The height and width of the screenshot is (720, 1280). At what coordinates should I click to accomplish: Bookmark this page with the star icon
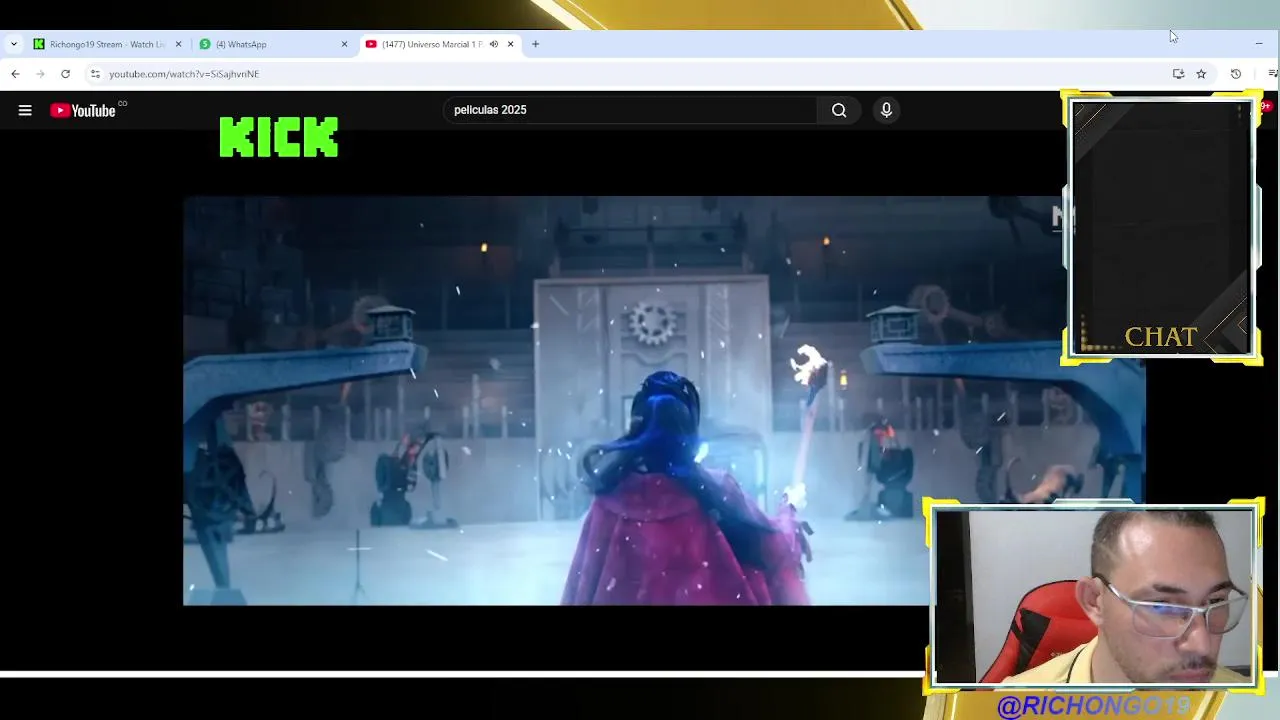[x=1201, y=74]
